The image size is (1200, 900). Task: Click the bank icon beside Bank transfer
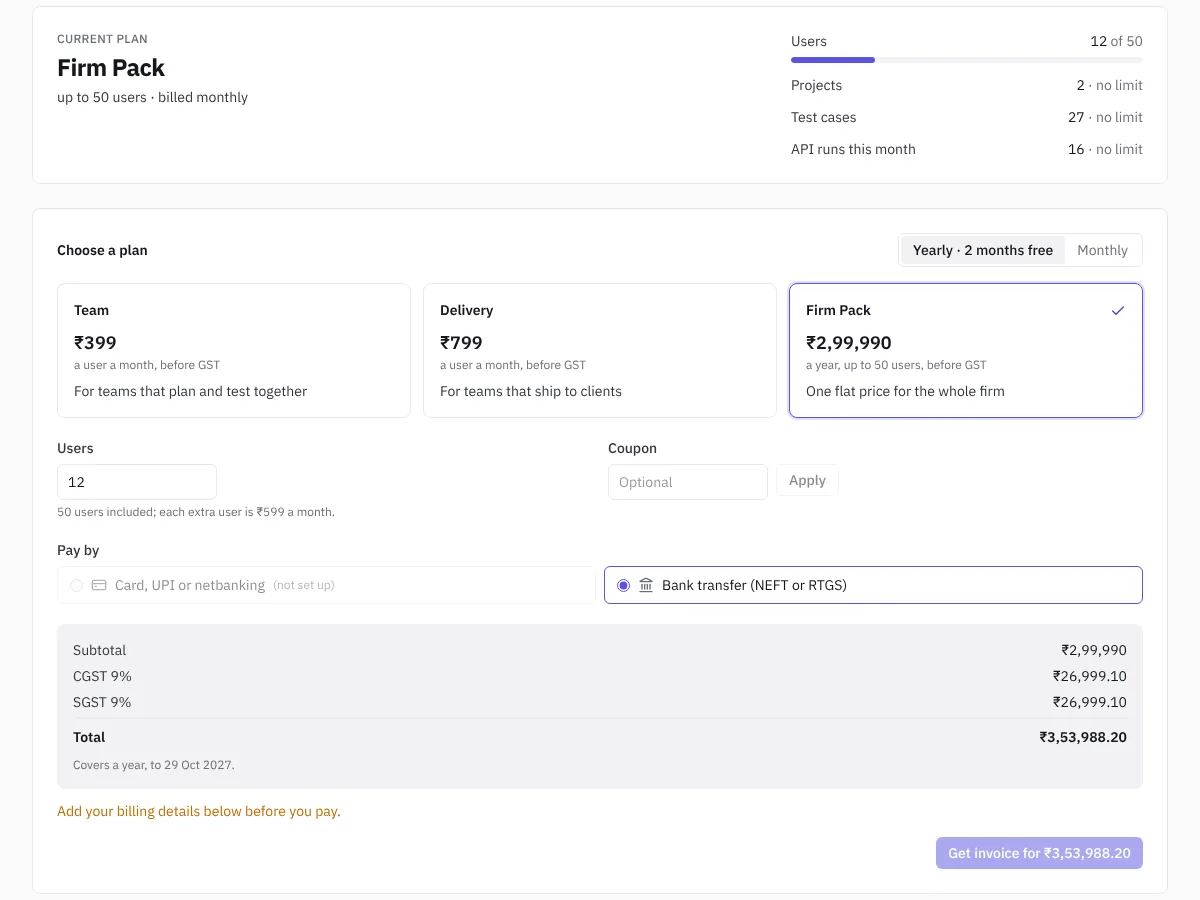coord(646,585)
